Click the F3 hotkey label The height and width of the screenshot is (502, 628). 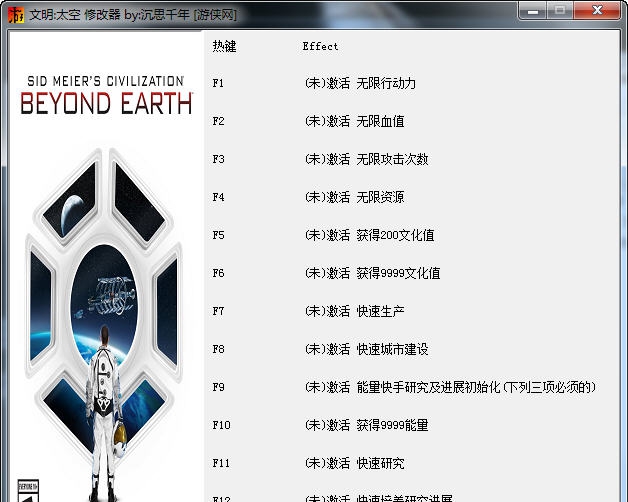[x=218, y=159]
